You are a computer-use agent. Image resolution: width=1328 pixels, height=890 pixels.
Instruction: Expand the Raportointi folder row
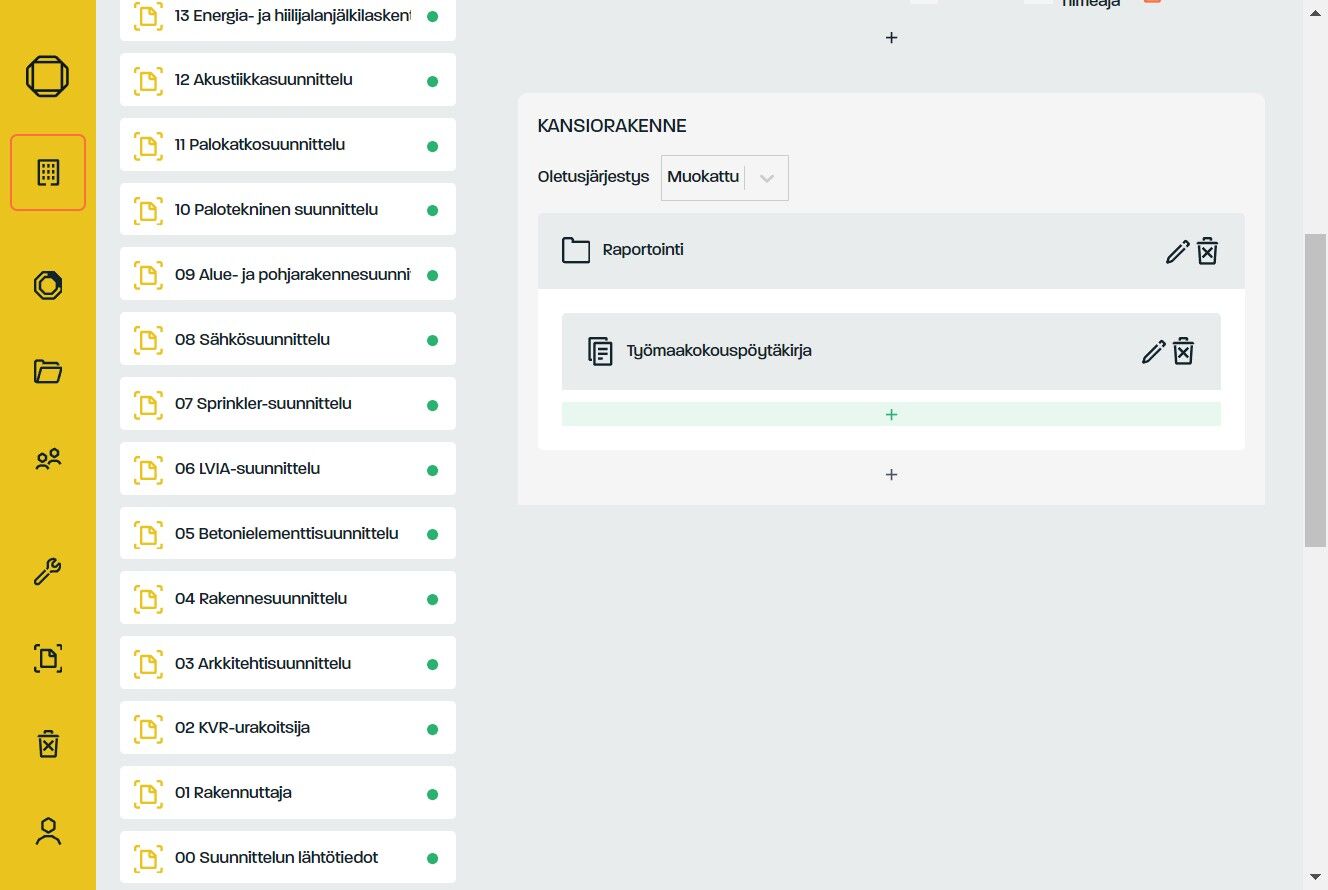(x=891, y=251)
